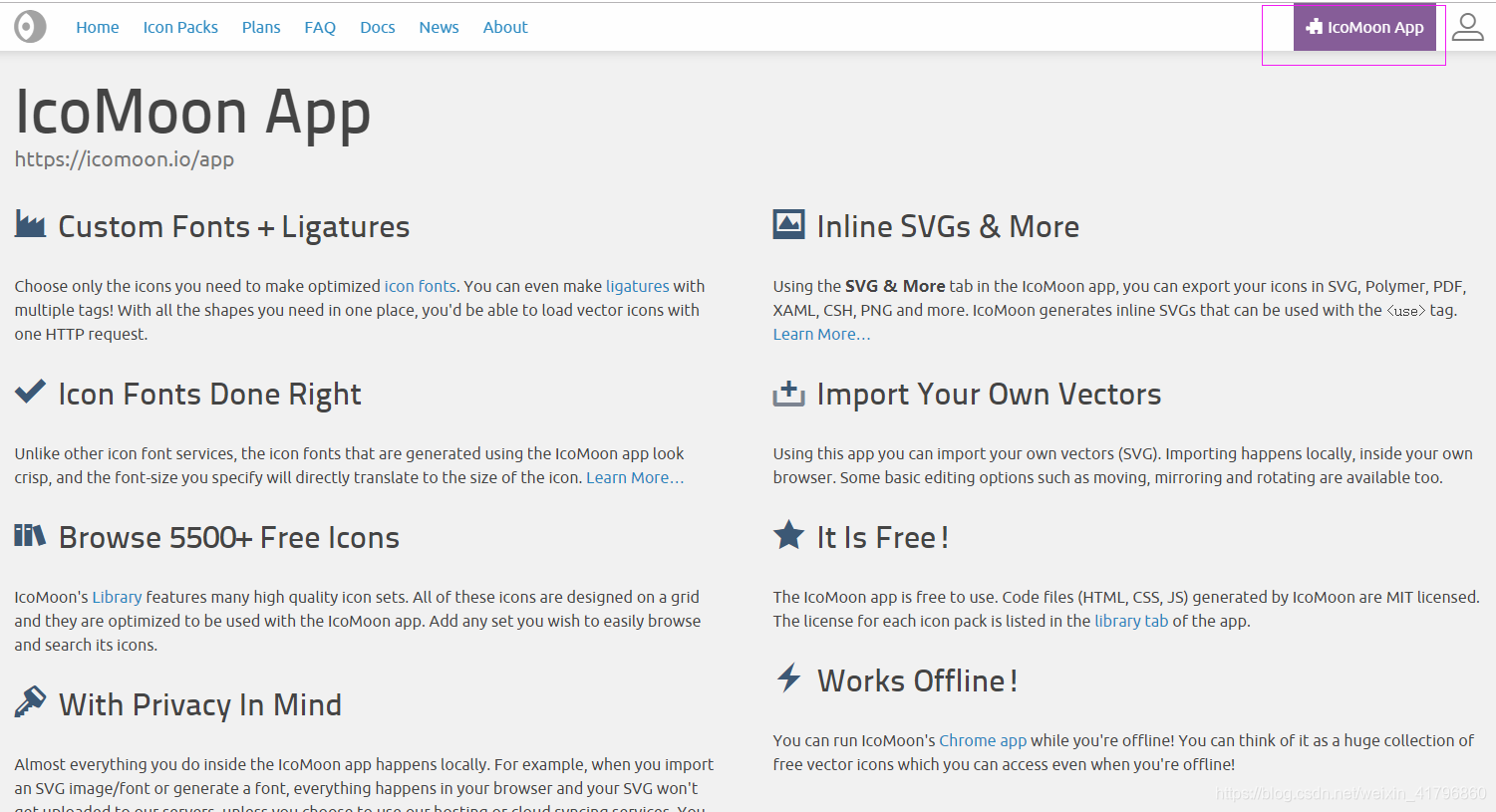
Task: Open the News page
Action: pos(439,27)
